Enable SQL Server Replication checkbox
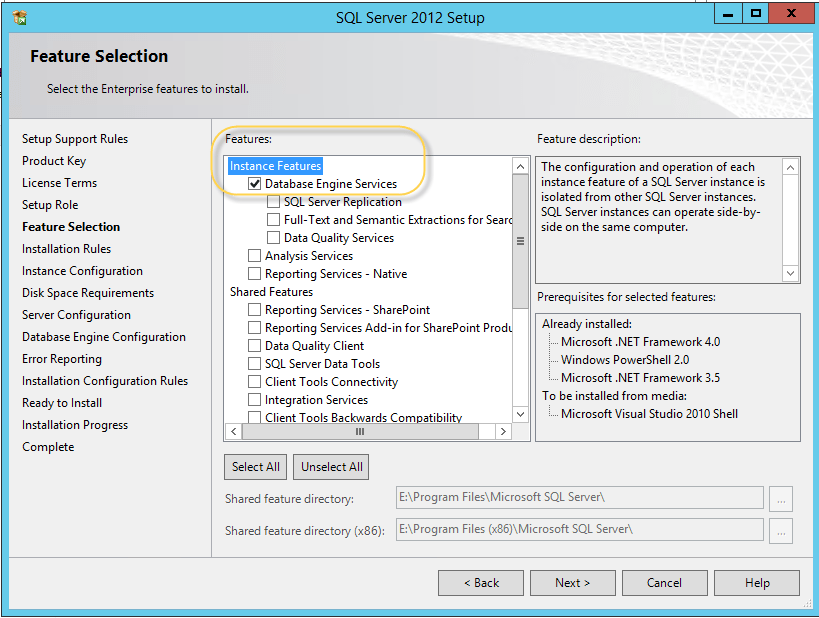The height and width of the screenshot is (618, 819). (274, 202)
